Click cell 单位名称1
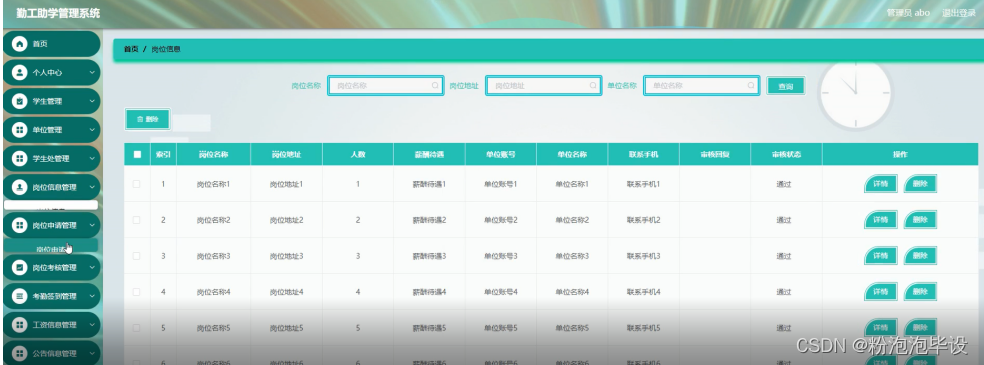Screen dimensions: 984x365 pos(572,184)
